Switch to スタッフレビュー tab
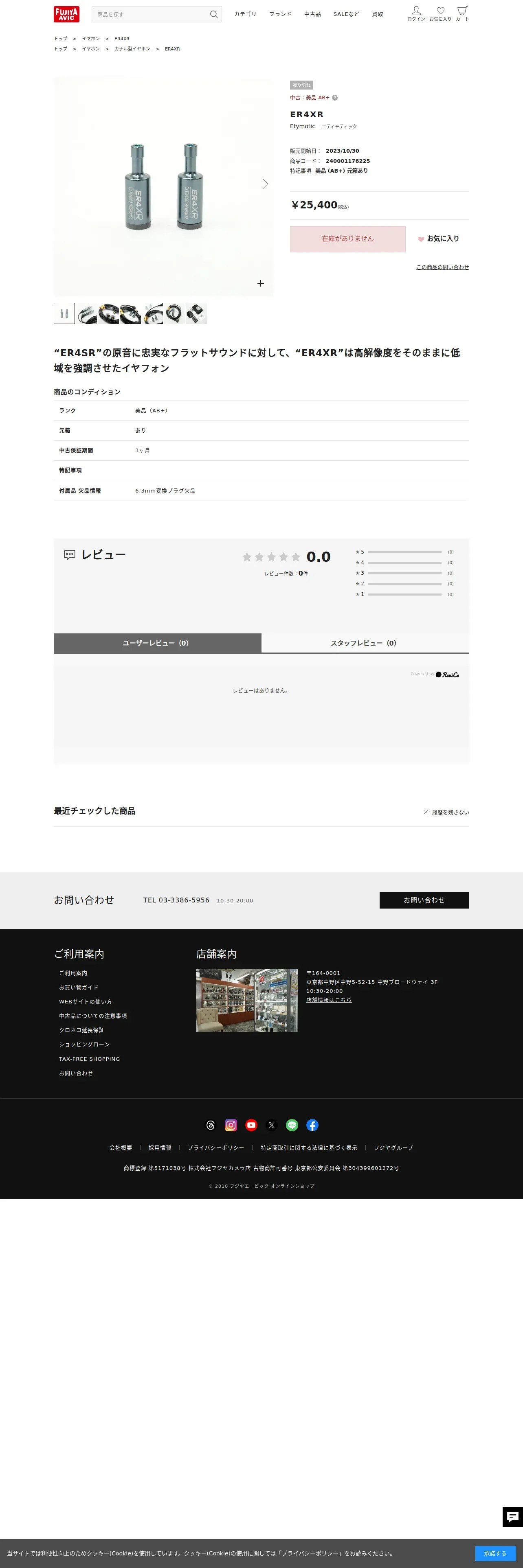Viewport: 523px width, 1568px height. click(x=365, y=644)
